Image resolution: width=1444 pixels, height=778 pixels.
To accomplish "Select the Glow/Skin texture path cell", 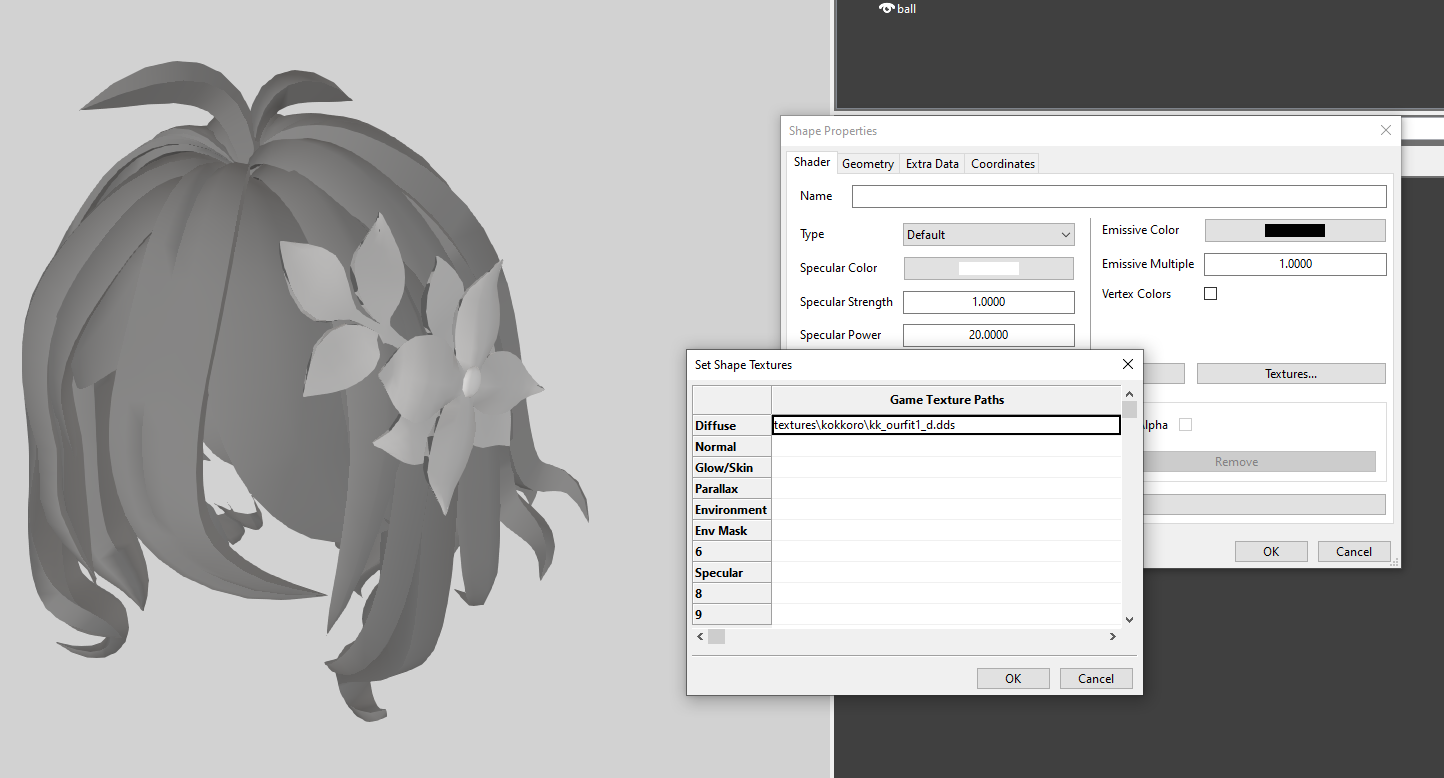I will tap(946, 467).
